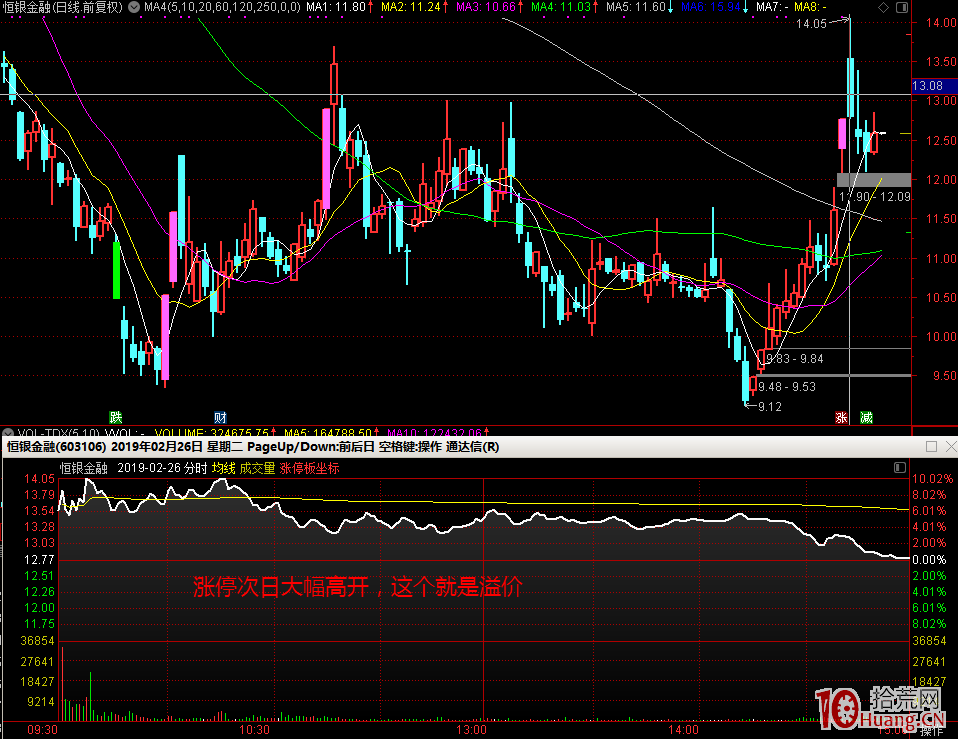Close the 恒银金融 intraday popup window
Screen dimensions: 958x739
pyautogui.click(x=951, y=446)
